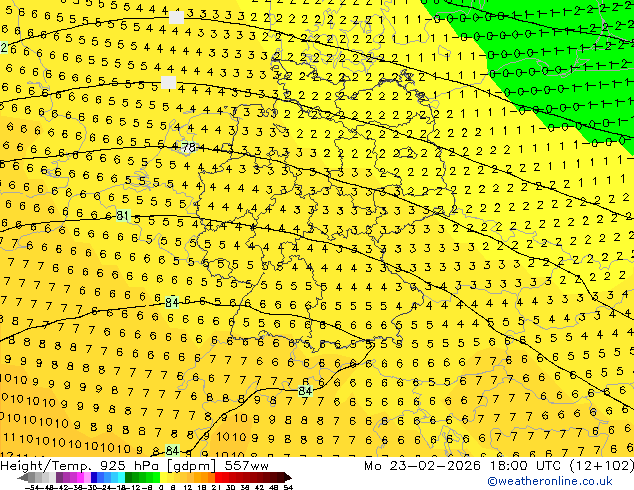Viewport: 634px width, 490px height.
Task: Click the 81 contour height label
Action: 123,216
